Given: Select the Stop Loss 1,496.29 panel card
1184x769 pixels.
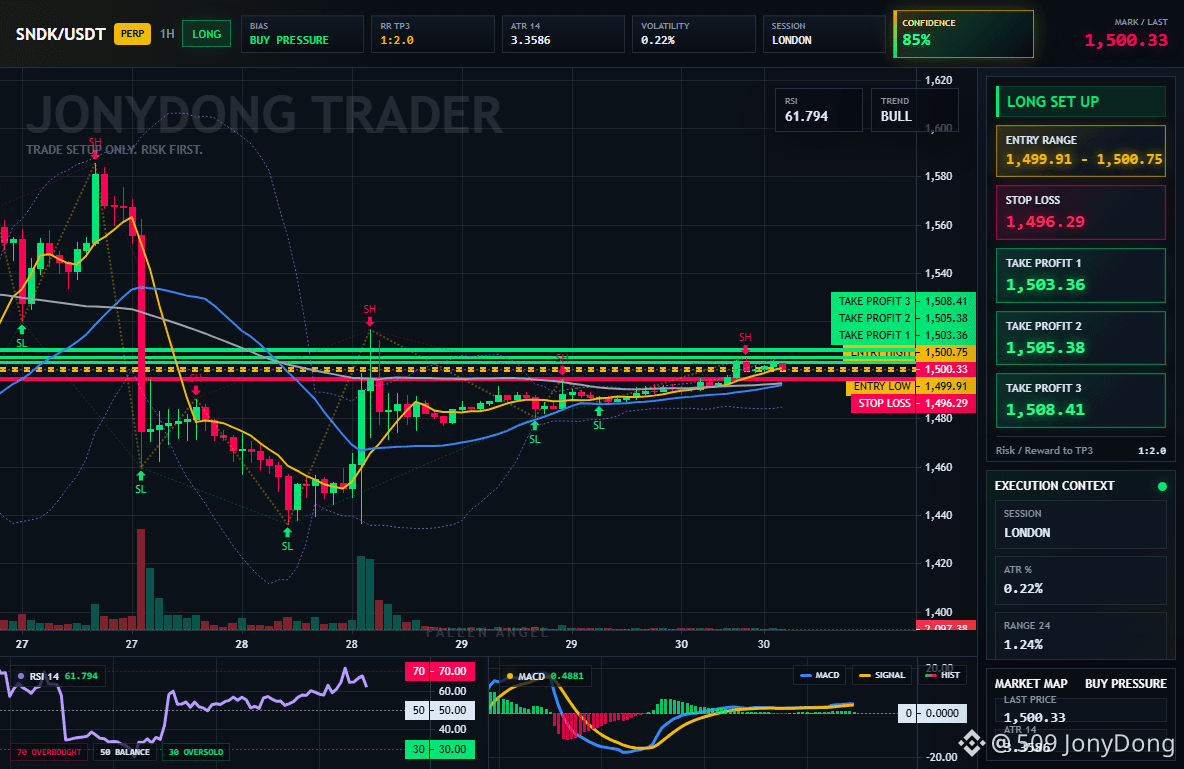Looking at the screenshot, I should (1081, 212).
